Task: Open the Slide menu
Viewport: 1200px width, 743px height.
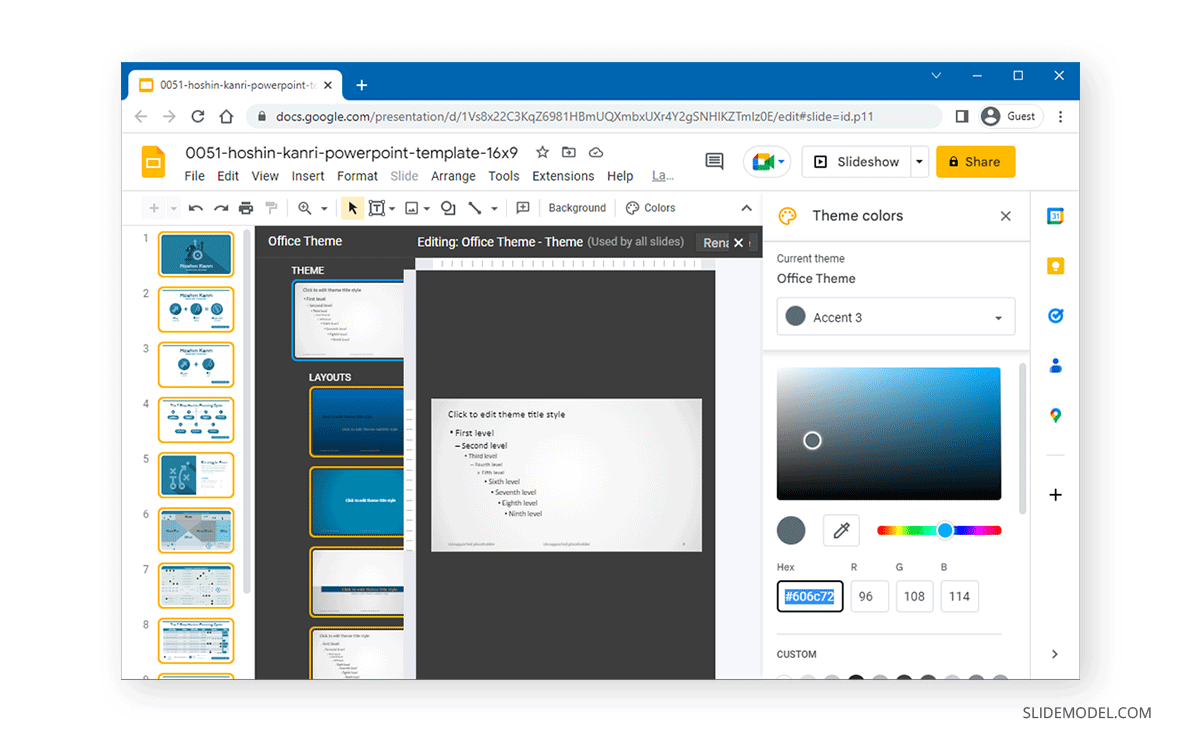Action: [404, 175]
